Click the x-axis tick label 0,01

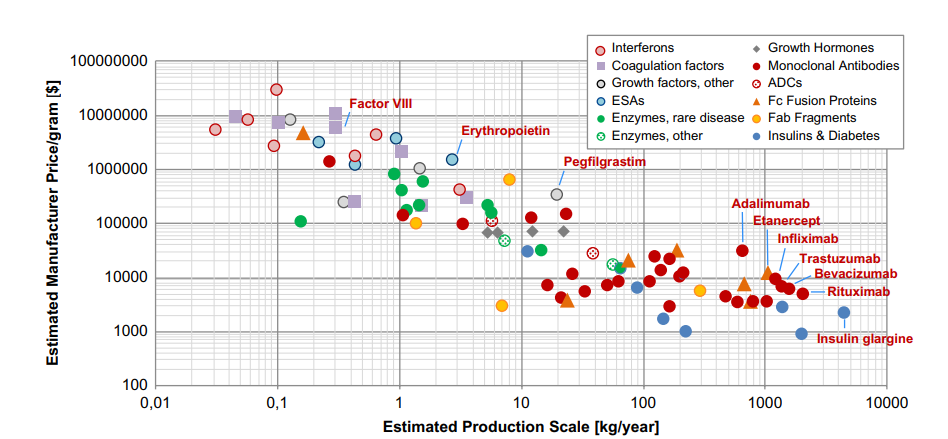(x=155, y=401)
